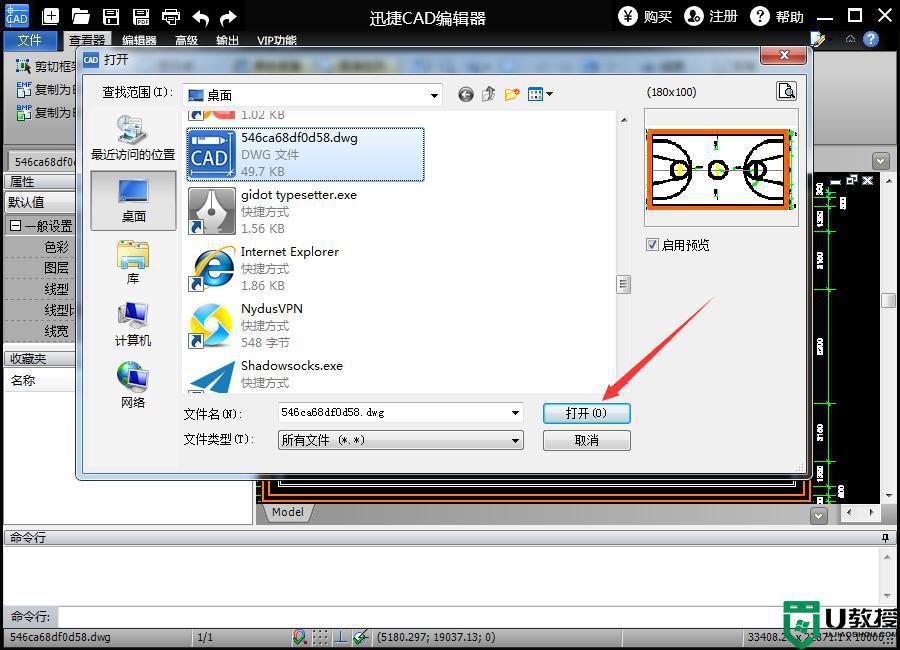This screenshot has height=650, width=900.
Task: Open the folder icon in title bar
Action: tap(80, 16)
